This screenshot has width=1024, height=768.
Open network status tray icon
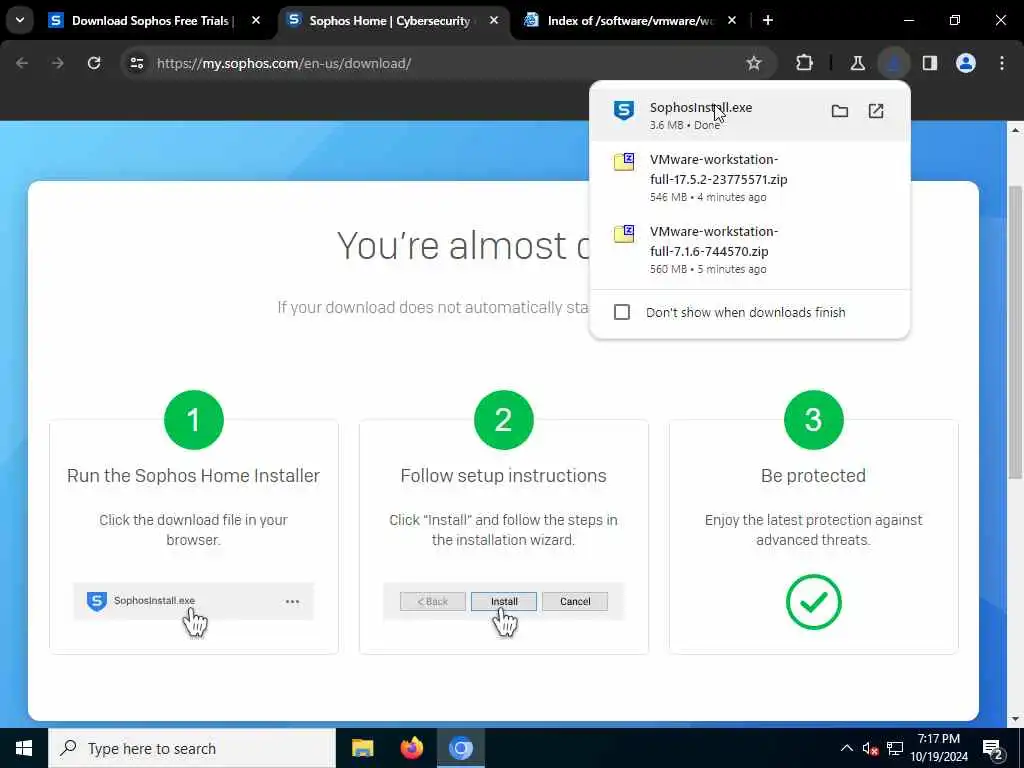[895, 748]
